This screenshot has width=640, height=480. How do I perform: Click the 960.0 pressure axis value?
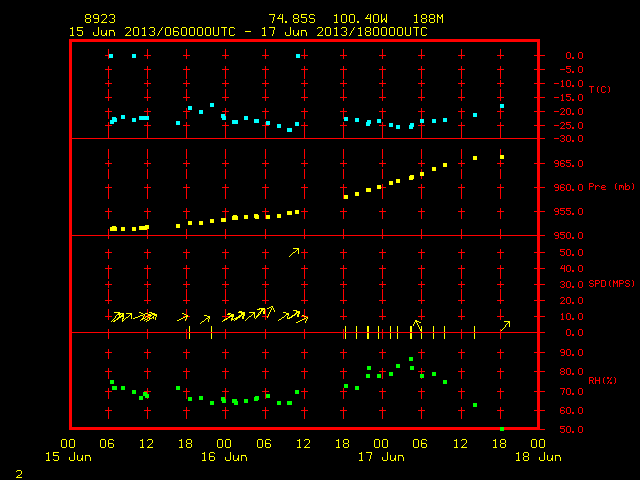[569, 188]
